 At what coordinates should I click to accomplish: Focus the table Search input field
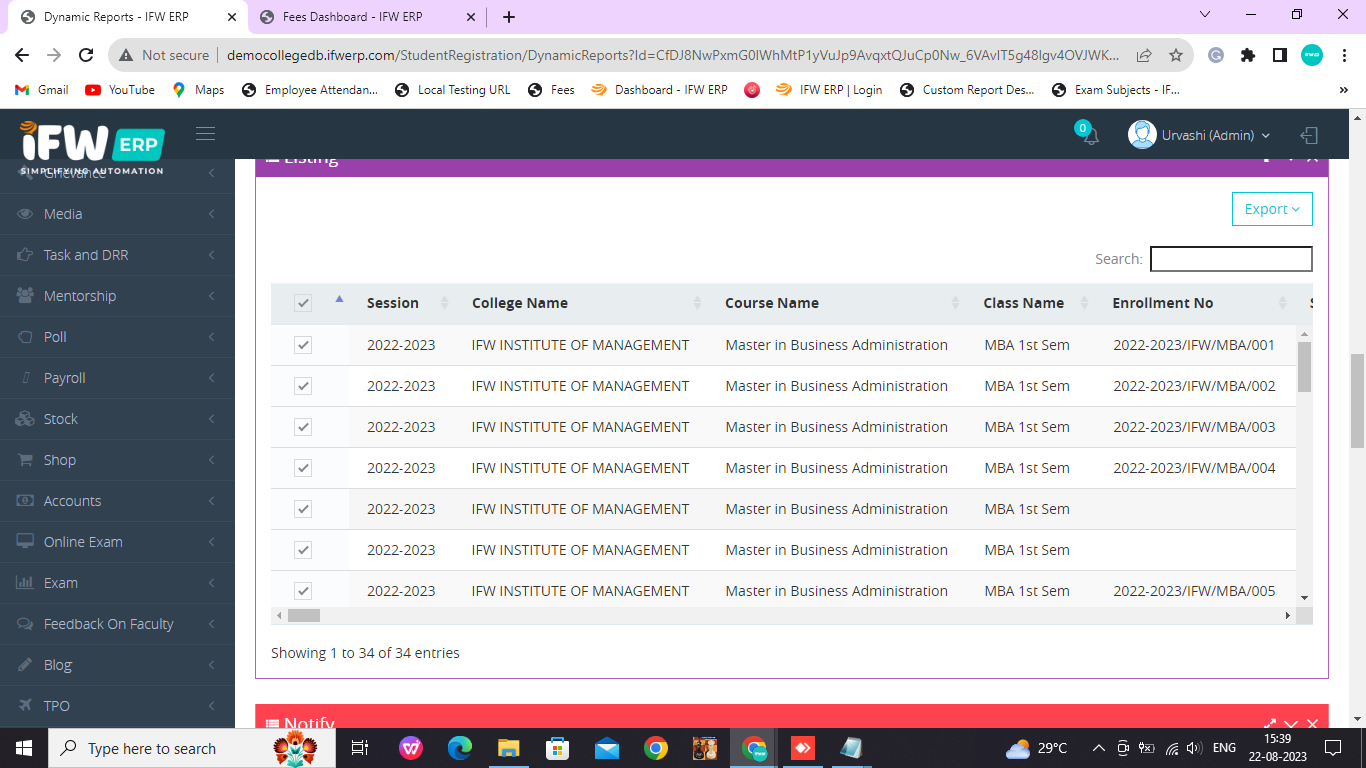1231,259
